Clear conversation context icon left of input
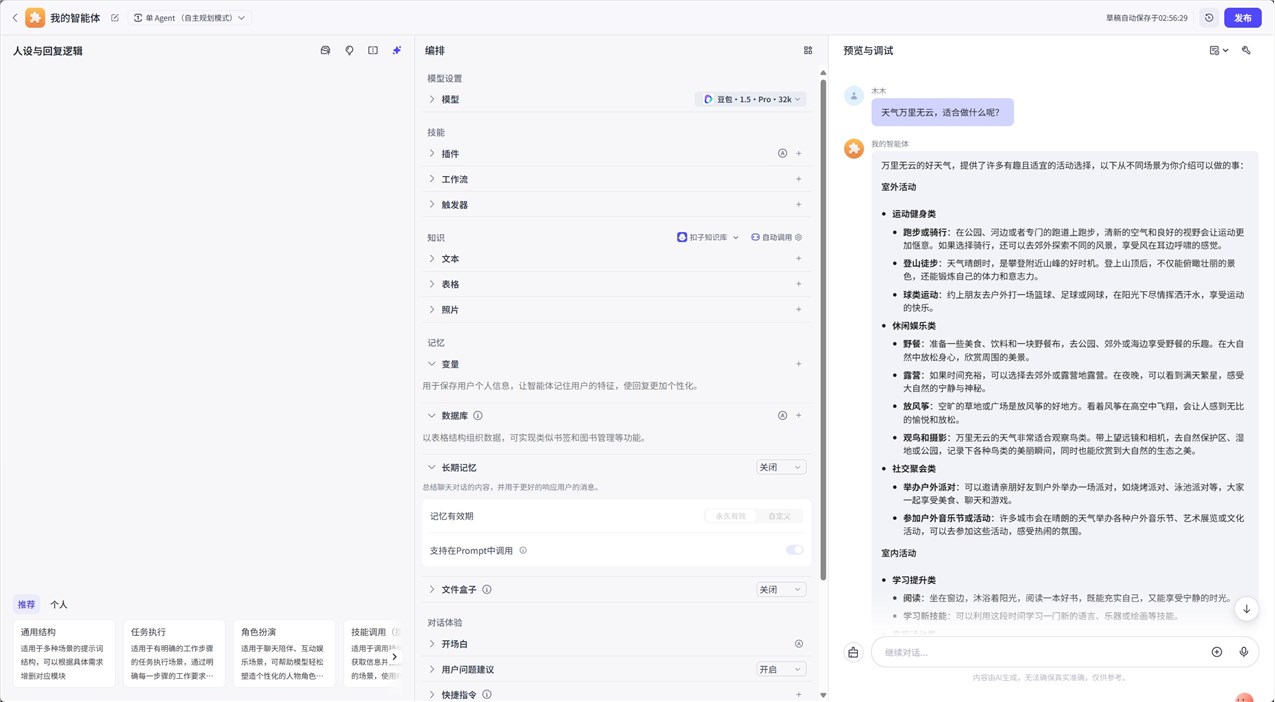 (x=853, y=652)
